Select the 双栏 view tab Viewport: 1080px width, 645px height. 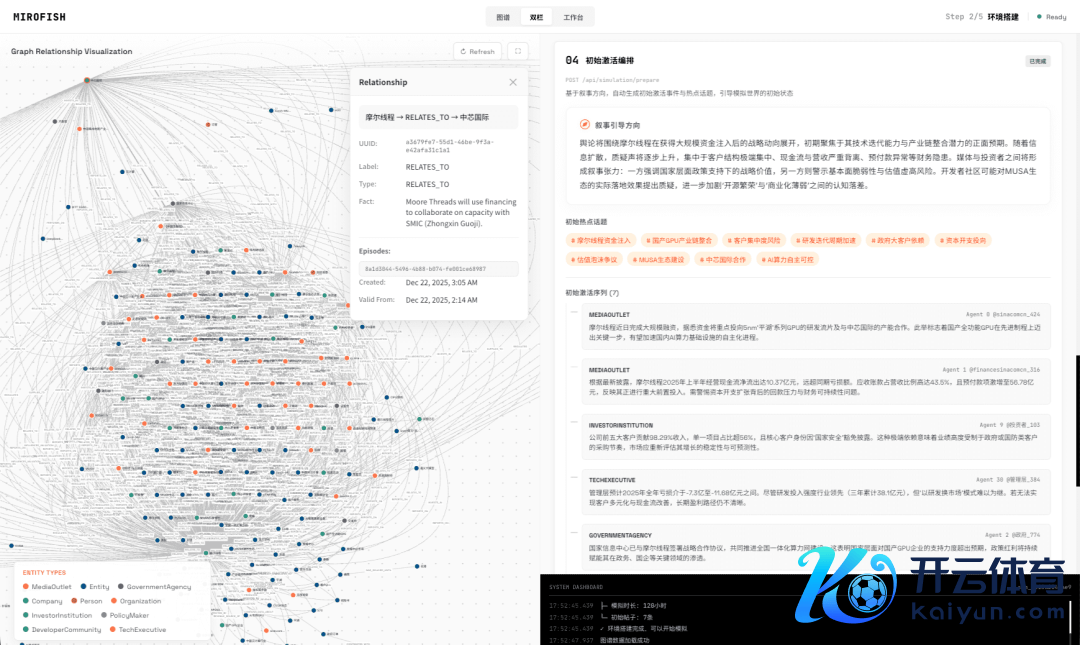tap(537, 17)
